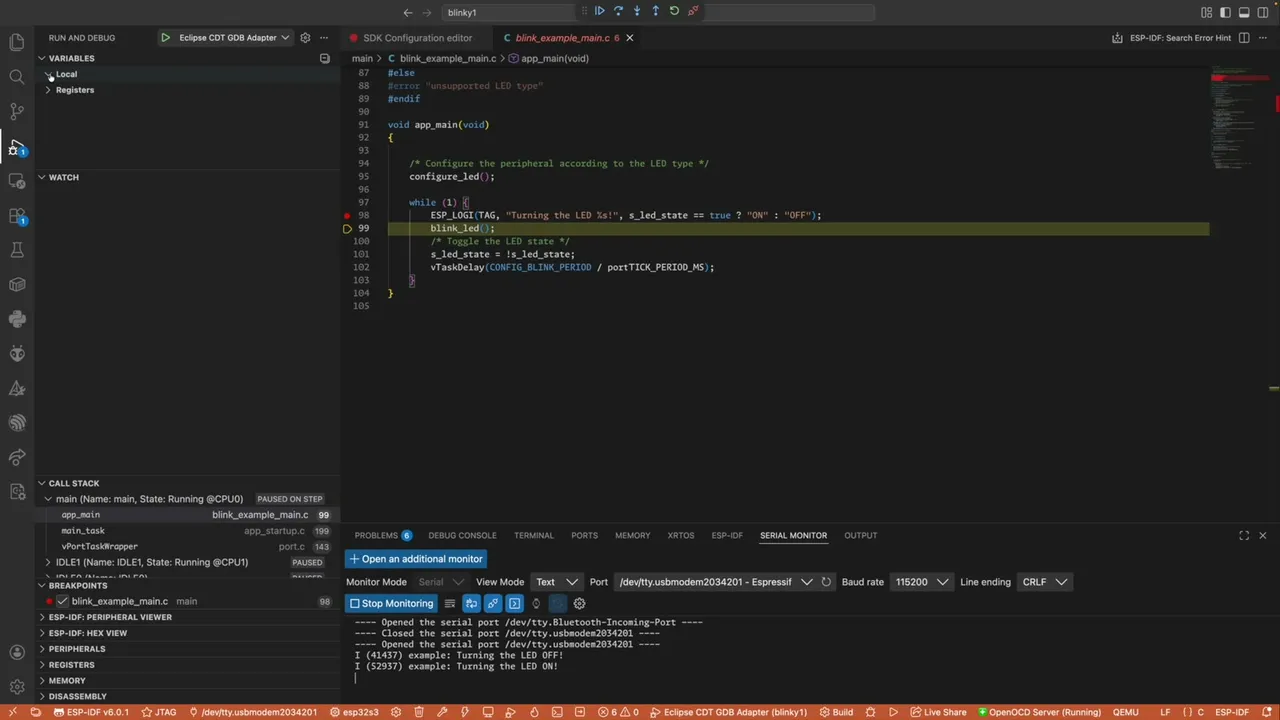
Task: Open the Extensions view in the activity bar
Action: coord(17,216)
